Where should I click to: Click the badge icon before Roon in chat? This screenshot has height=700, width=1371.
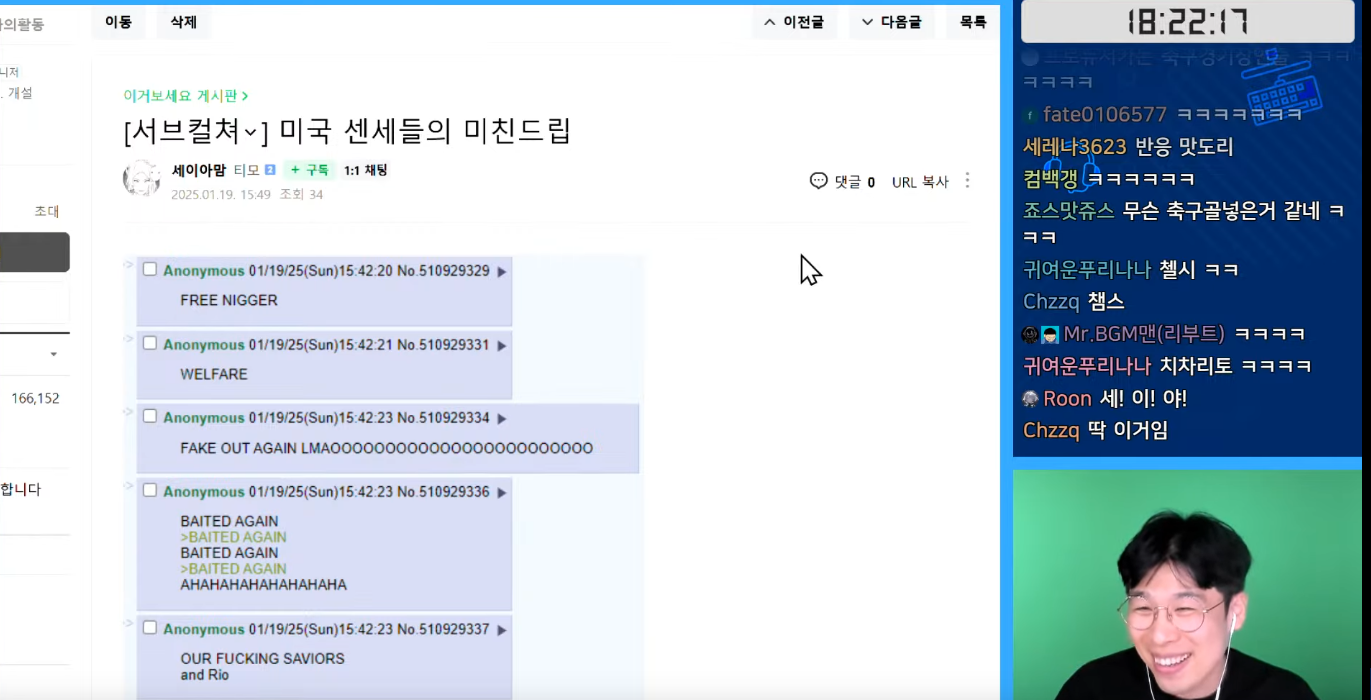click(1031, 399)
